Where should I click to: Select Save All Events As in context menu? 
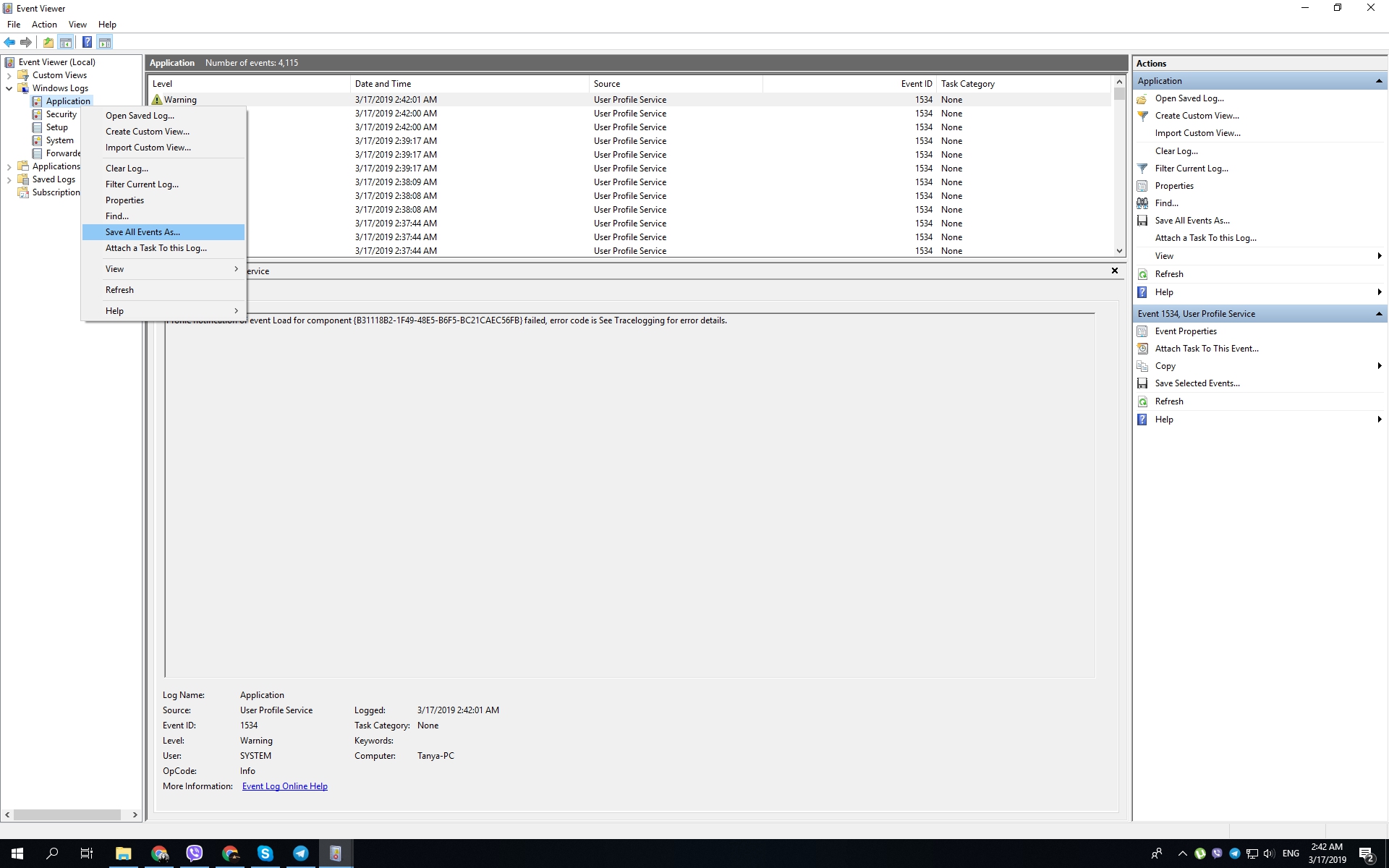143,232
